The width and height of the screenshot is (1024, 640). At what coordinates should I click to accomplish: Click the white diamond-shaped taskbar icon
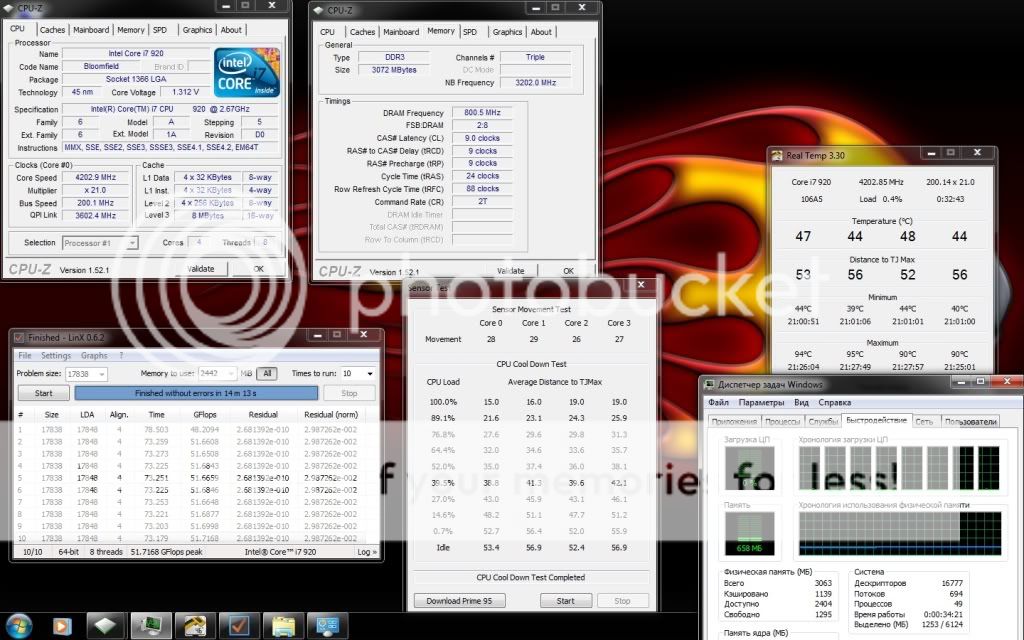[x=105, y=626]
